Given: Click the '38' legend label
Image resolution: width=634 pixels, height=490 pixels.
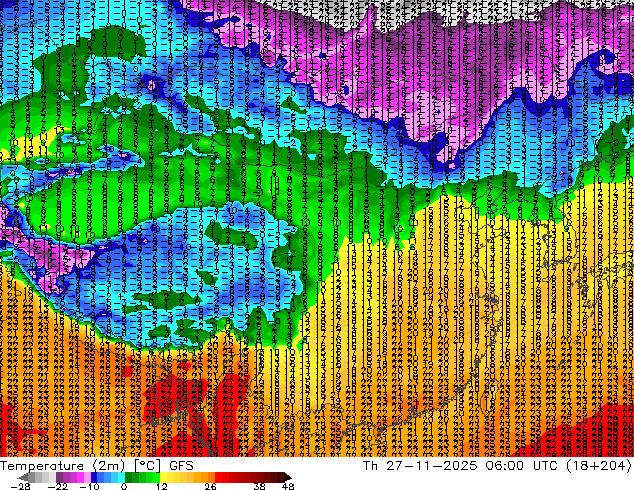Looking at the screenshot, I should 259,486.
